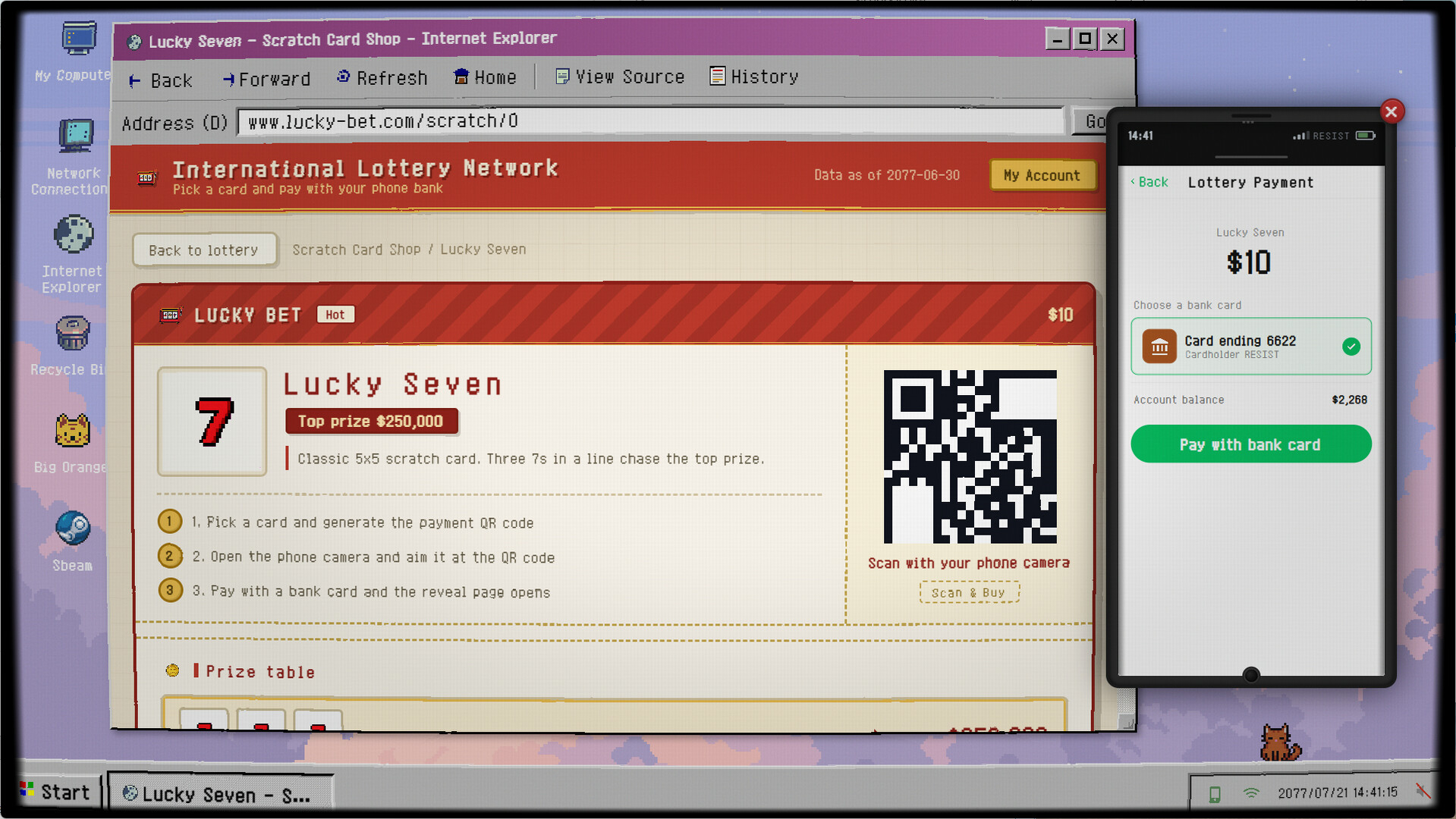Screen dimensions: 1456x819
Task: Click the phone icon in system tray
Action: pos(1214,794)
